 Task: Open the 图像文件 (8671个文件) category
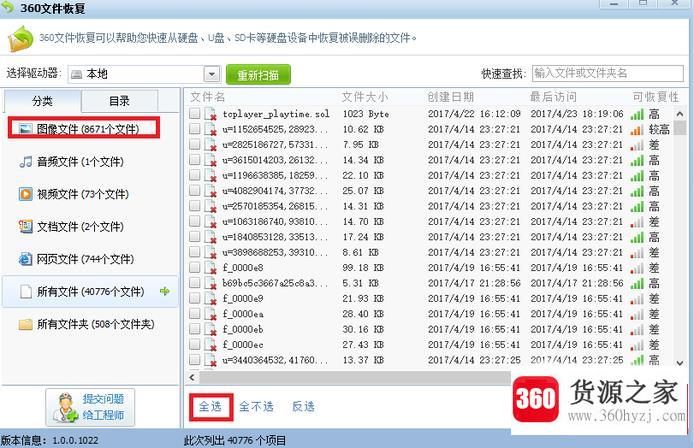84,129
